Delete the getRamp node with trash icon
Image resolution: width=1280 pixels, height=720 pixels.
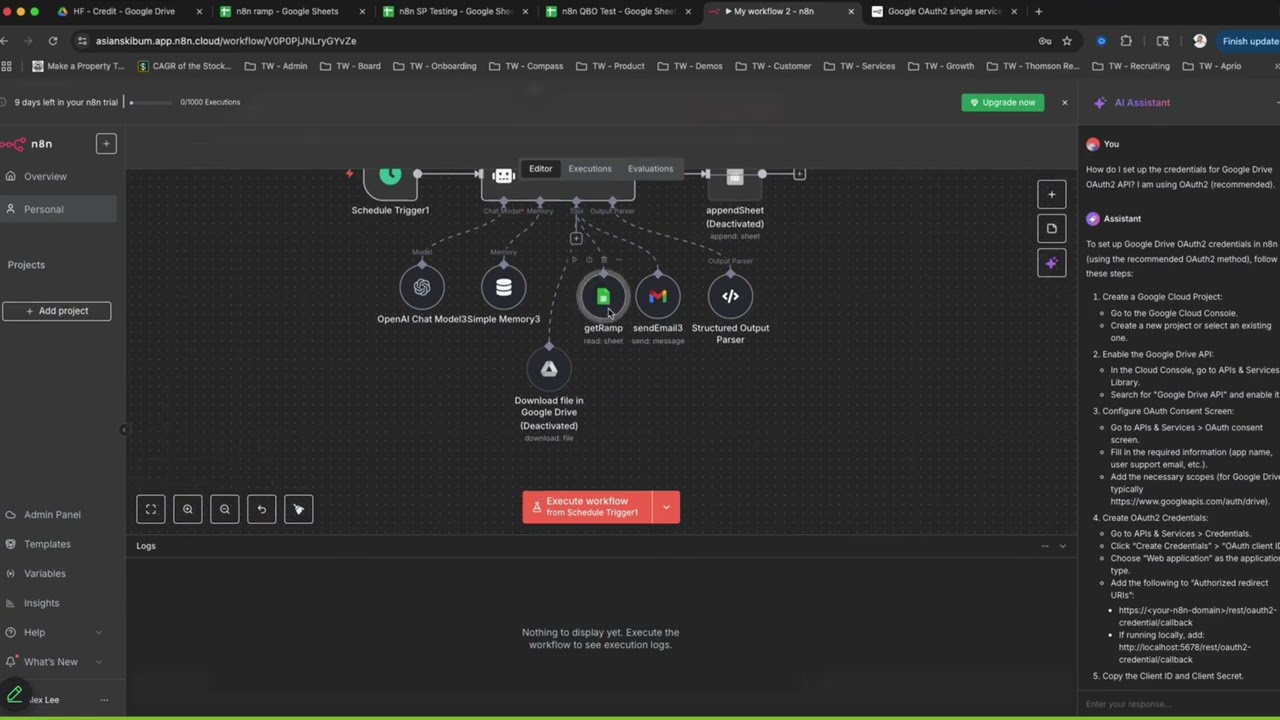pyautogui.click(x=603, y=260)
